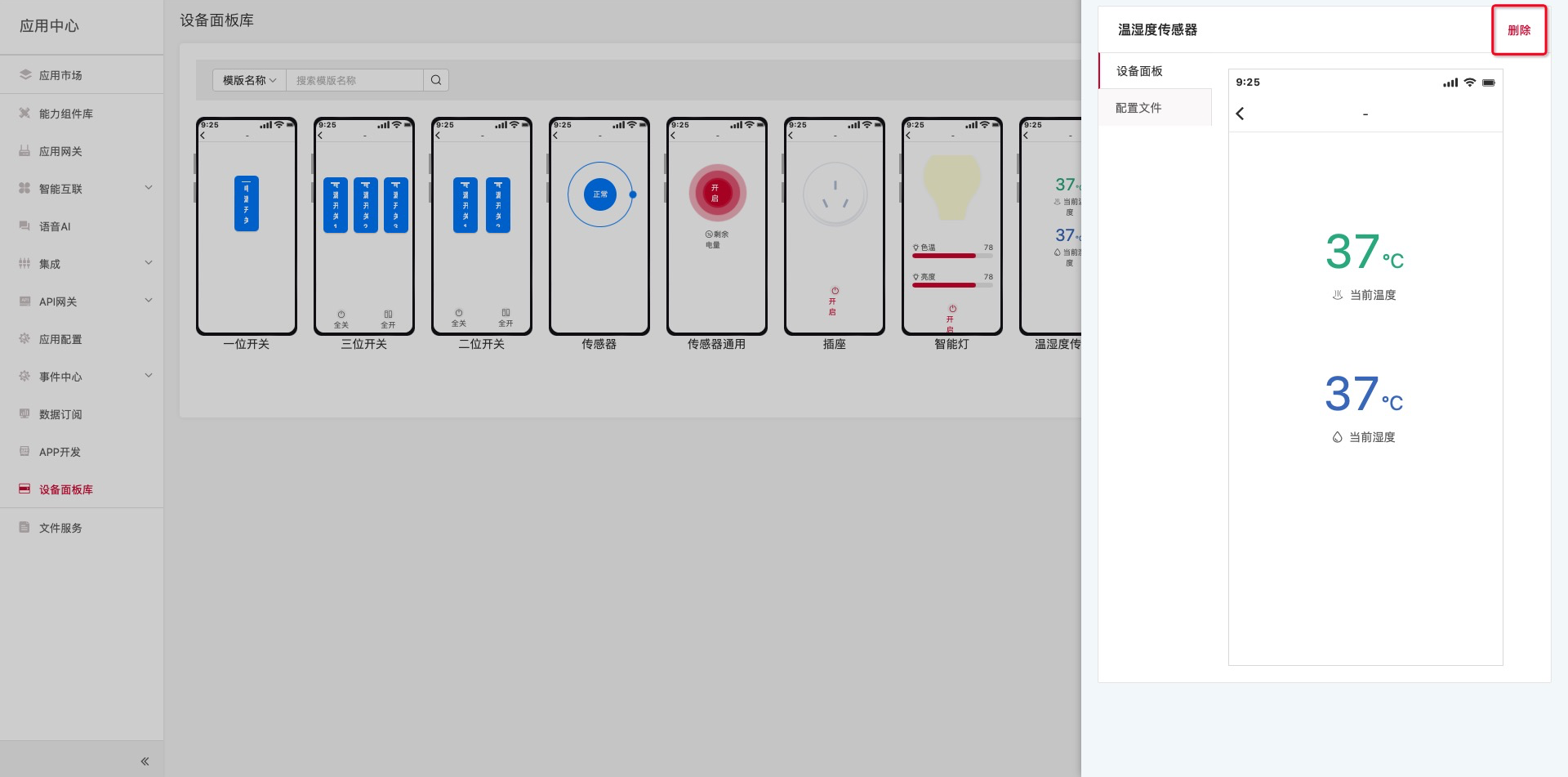
Task: Expand the API网关 submenu
Action: pos(149,301)
